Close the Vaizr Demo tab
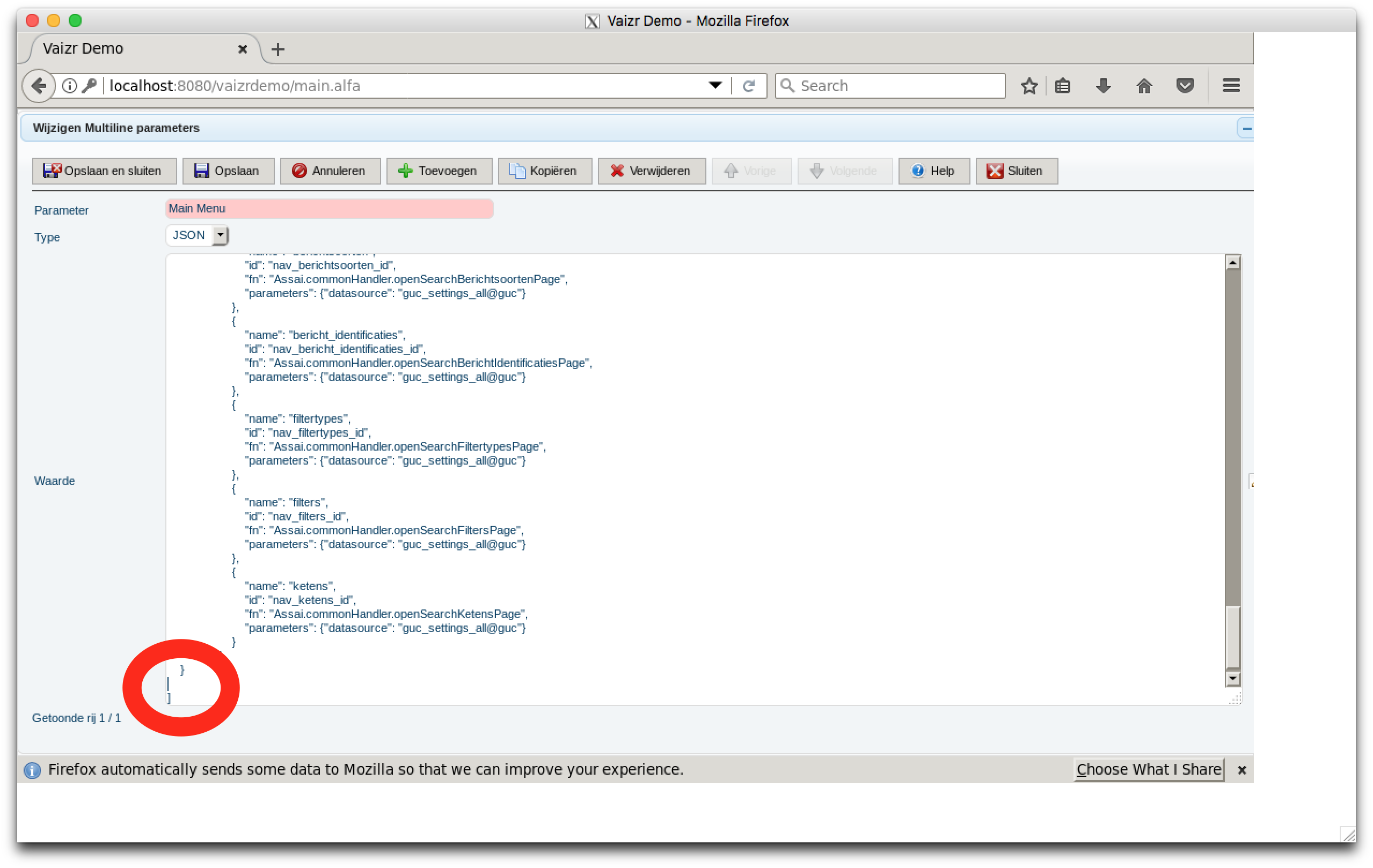1373x868 pixels. 242,49
